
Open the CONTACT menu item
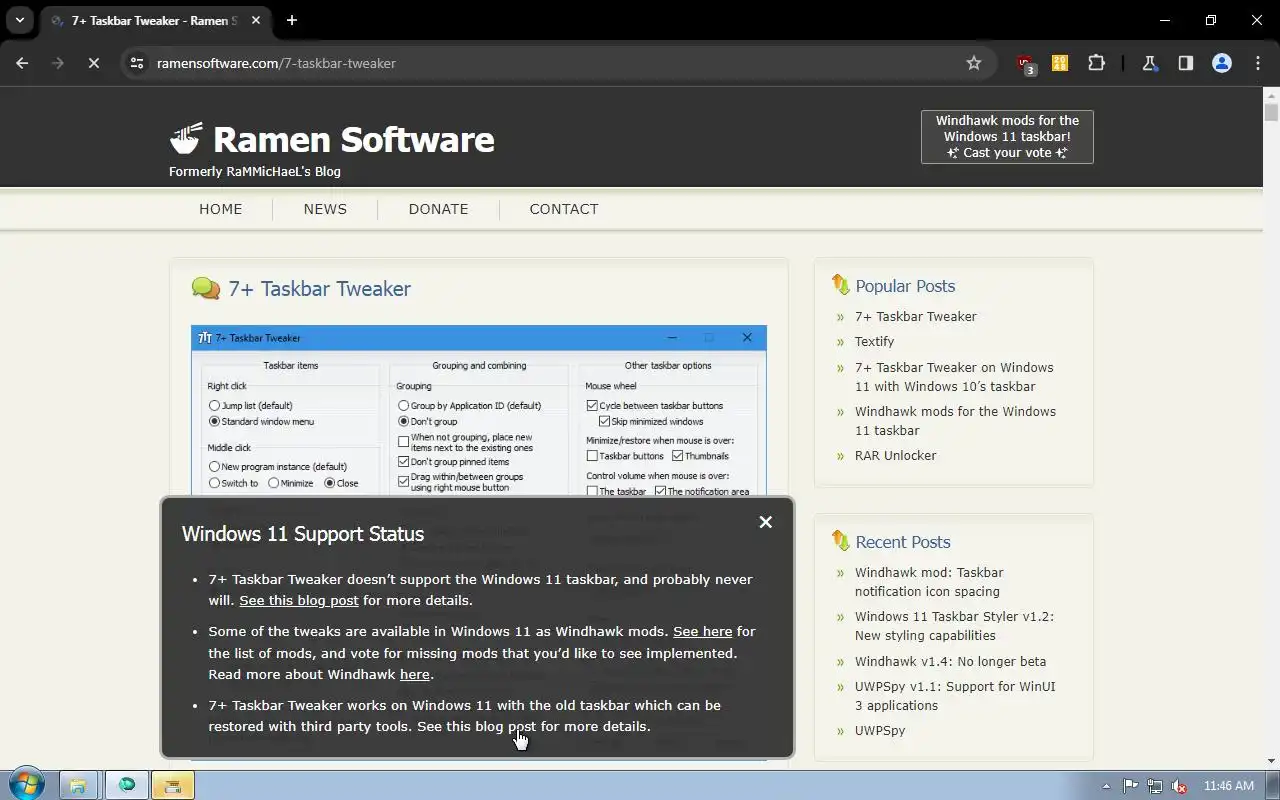pos(564,209)
